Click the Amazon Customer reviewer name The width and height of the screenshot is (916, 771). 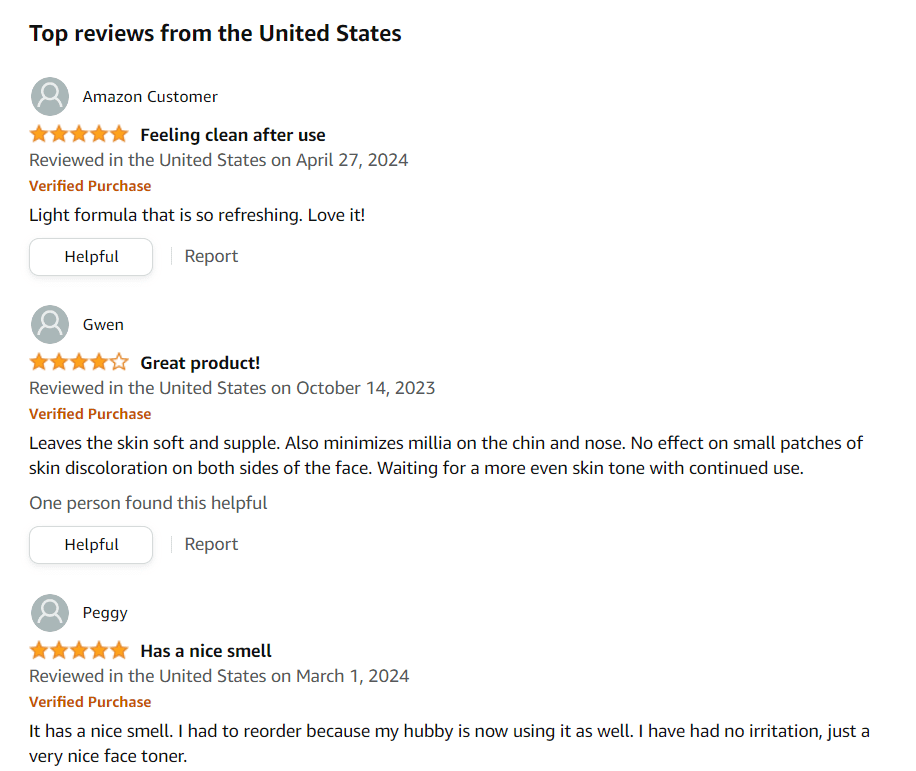click(150, 97)
